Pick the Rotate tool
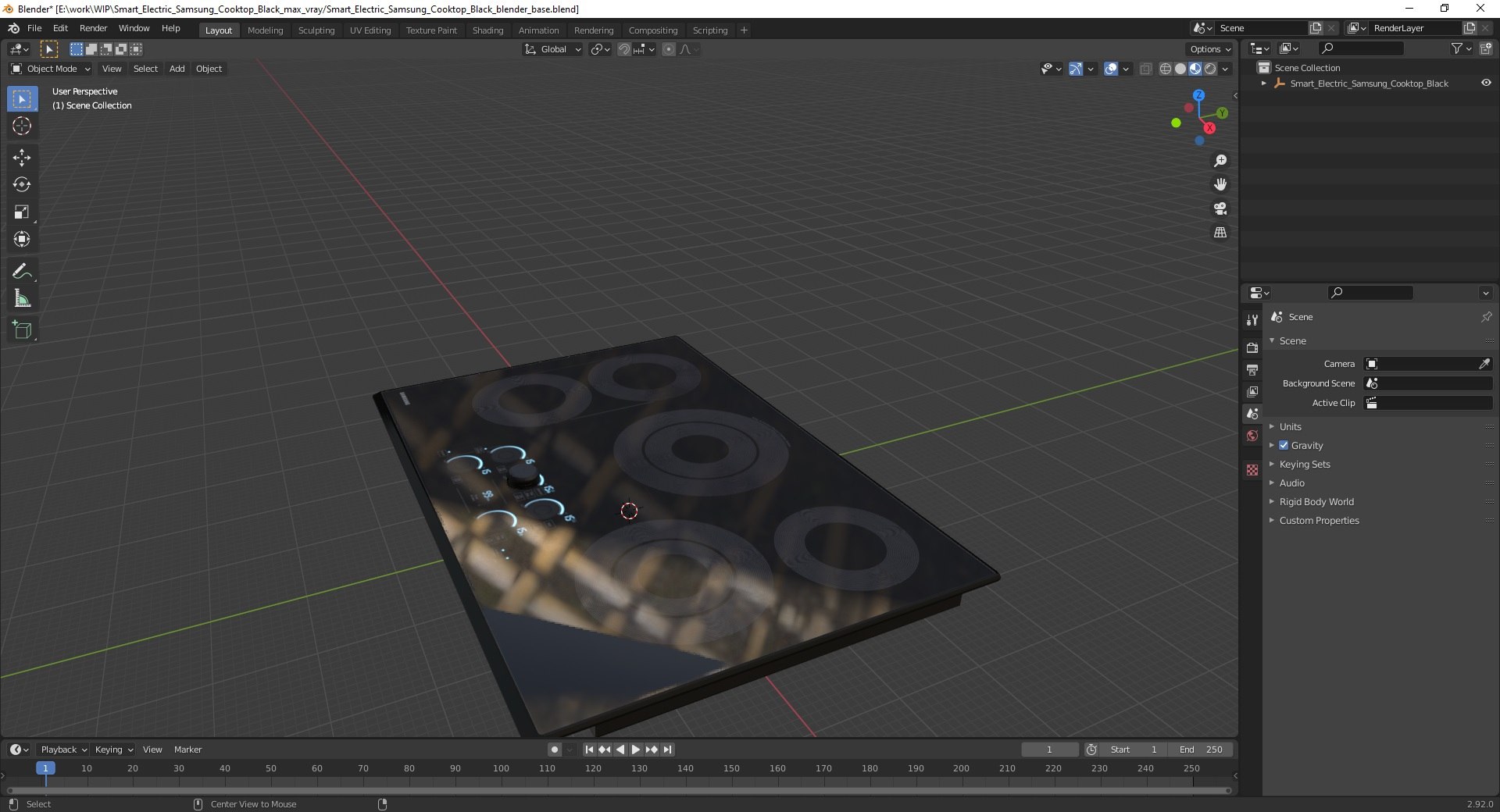1500x812 pixels. (x=22, y=185)
